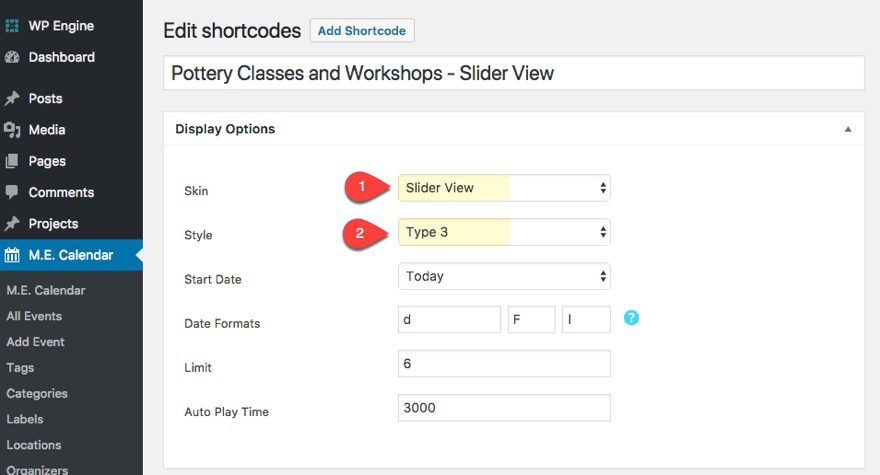This screenshot has width=880, height=475.
Task: Click the shortcode title field
Action: click(513, 73)
